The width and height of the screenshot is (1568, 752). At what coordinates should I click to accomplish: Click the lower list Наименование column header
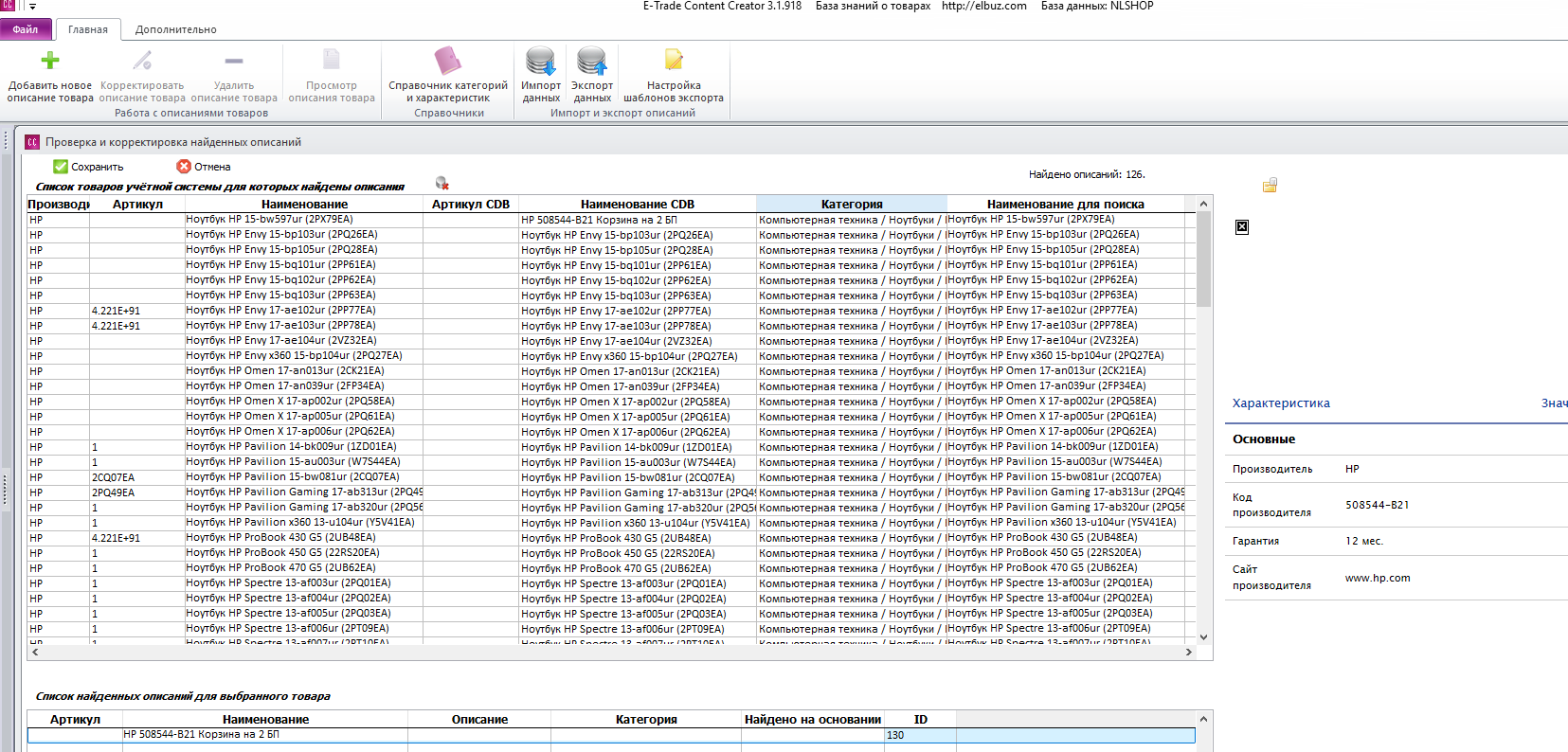click(265, 720)
